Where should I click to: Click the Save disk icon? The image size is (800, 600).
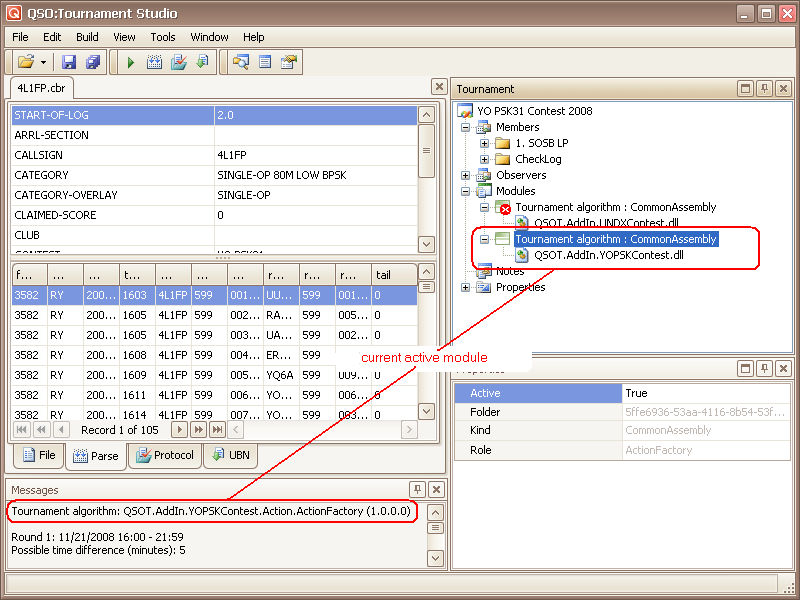pyautogui.click(x=70, y=62)
